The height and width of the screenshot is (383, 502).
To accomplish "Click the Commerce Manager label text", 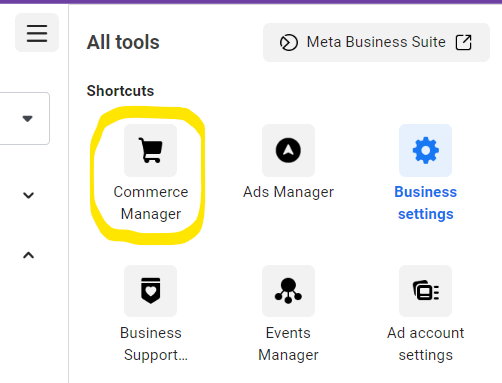I will click(x=151, y=203).
